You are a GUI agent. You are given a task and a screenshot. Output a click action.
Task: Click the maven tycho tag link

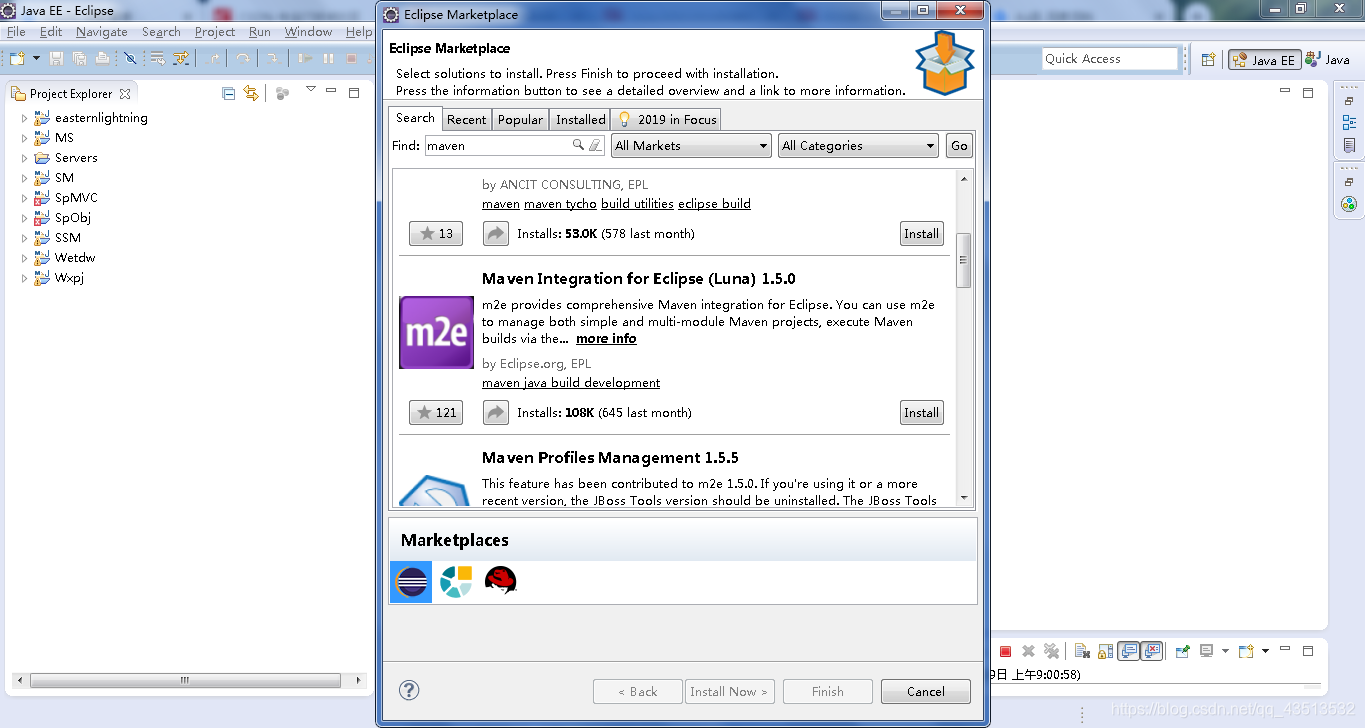(x=560, y=204)
